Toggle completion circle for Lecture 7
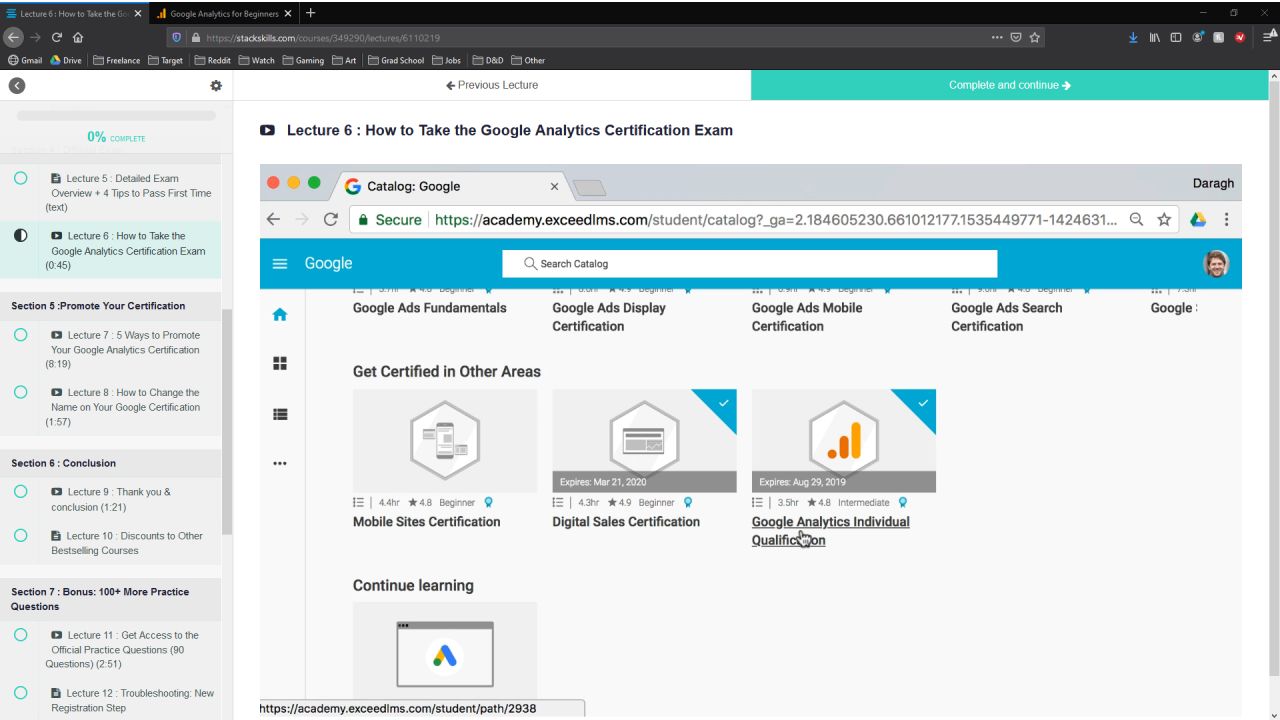1280x720 pixels. pos(20,335)
